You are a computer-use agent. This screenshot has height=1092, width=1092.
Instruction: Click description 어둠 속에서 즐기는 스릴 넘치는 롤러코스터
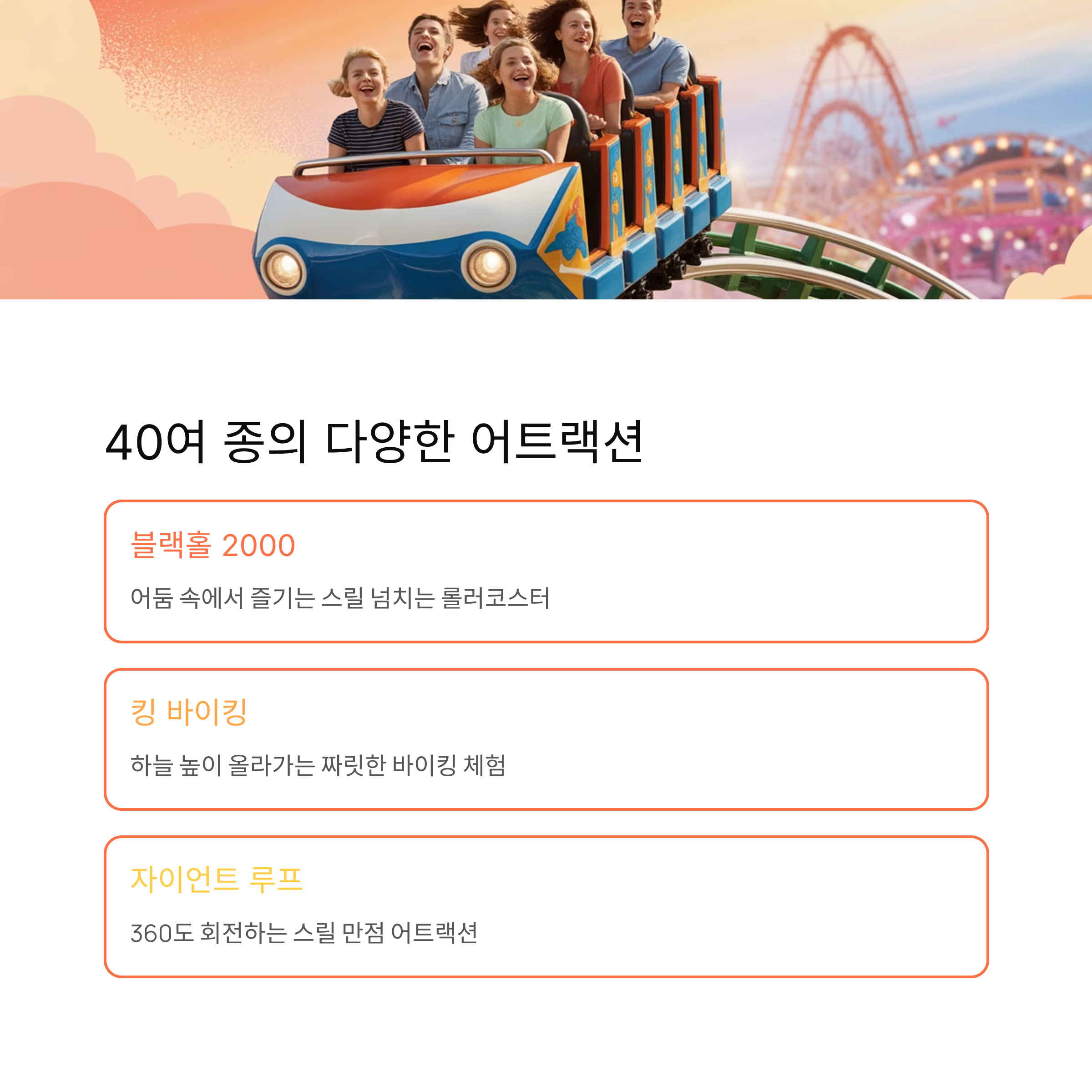point(340,597)
